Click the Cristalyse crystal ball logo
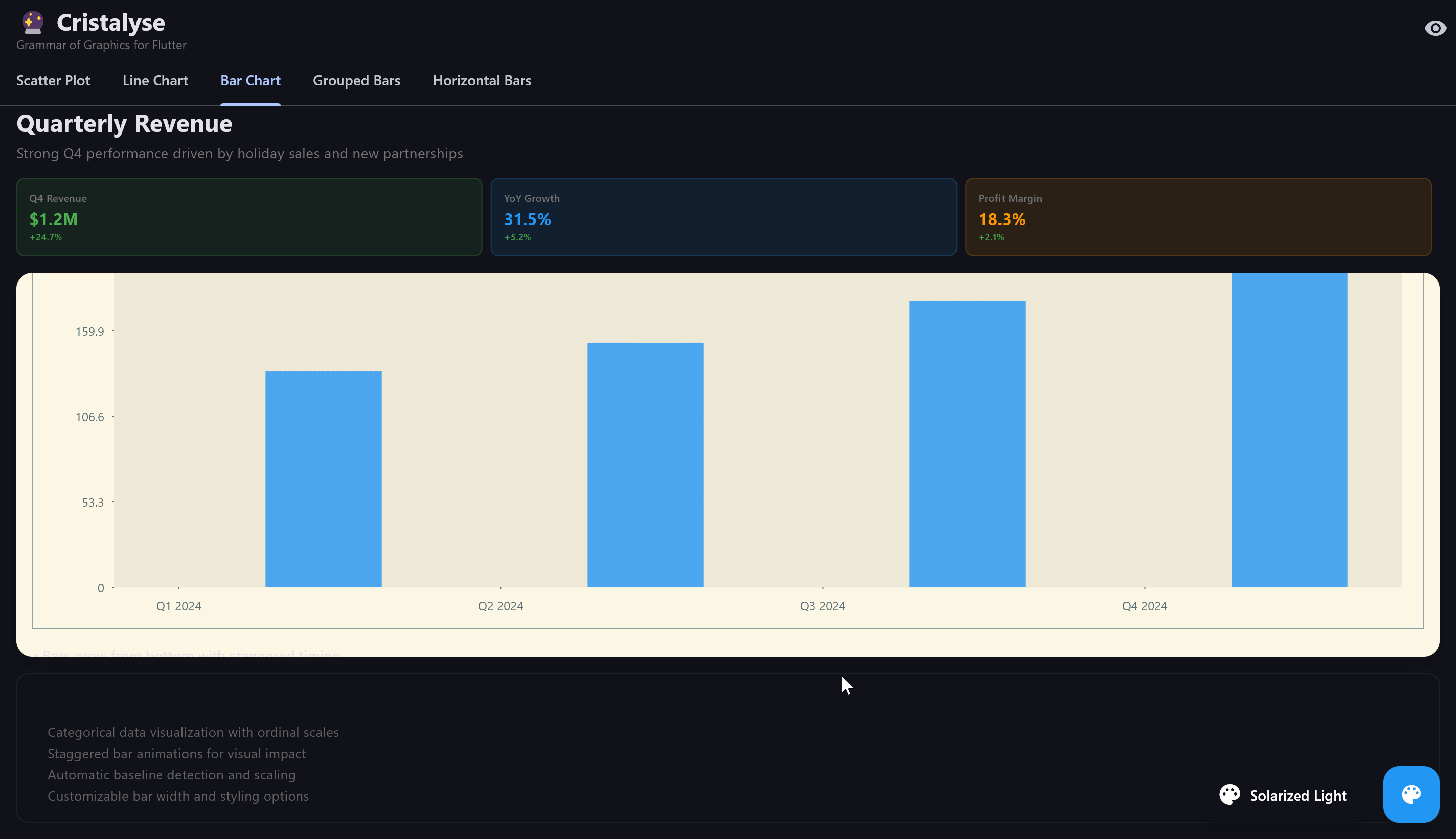Image resolution: width=1456 pixels, height=839 pixels. pos(33,23)
